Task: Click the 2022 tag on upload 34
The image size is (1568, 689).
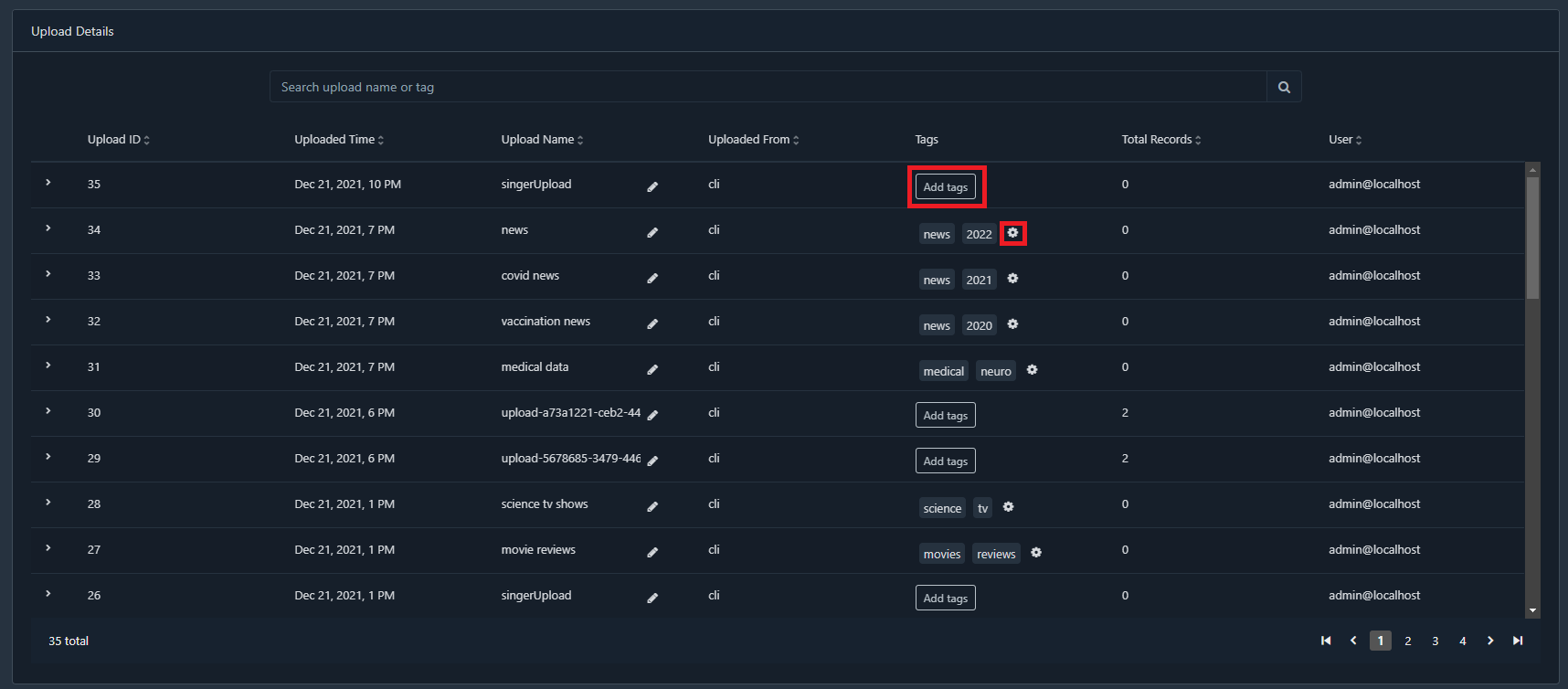Action: pyautogui.click(x=979, y=234)
